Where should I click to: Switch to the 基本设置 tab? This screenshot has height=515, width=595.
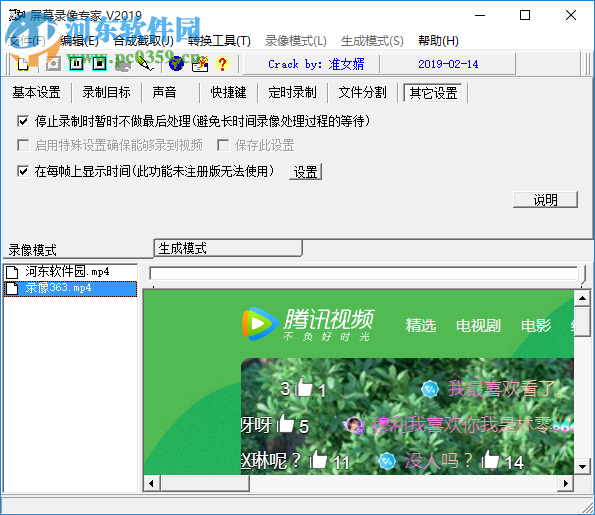pos(36,93)
